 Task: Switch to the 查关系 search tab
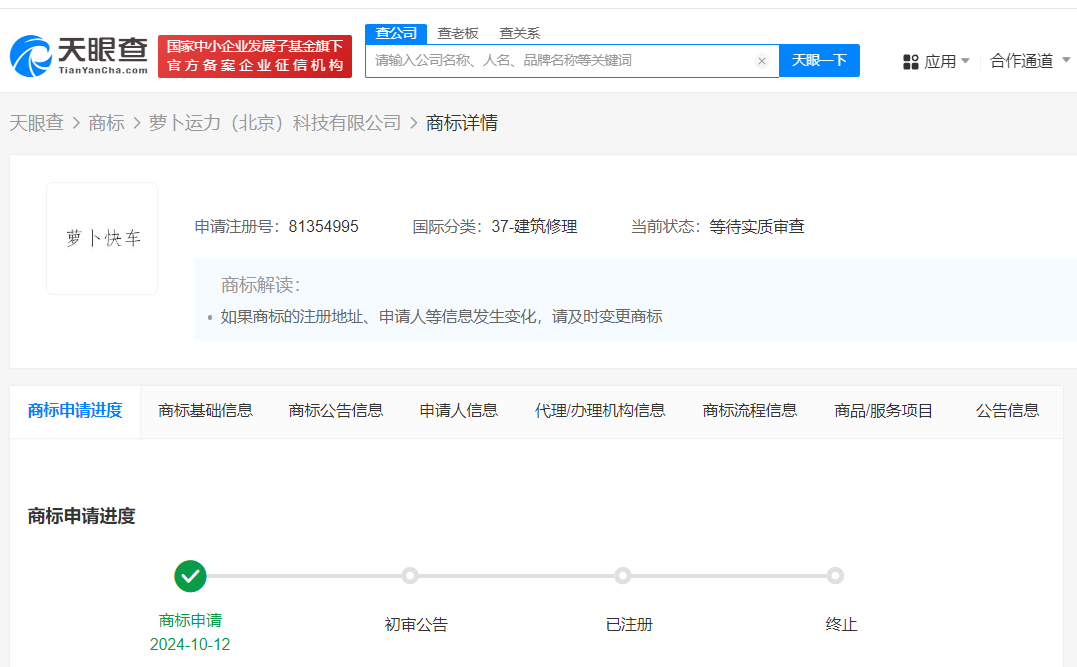519,33
